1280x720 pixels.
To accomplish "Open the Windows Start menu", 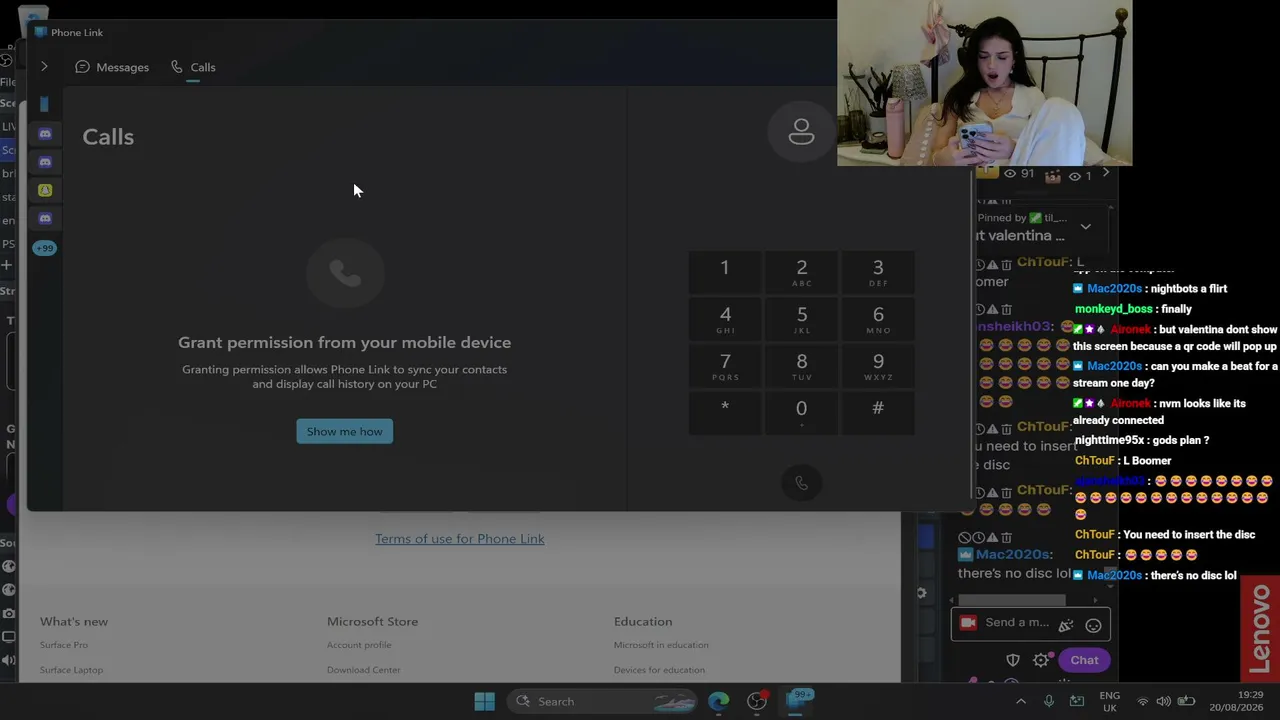I will tap(484, 701).
